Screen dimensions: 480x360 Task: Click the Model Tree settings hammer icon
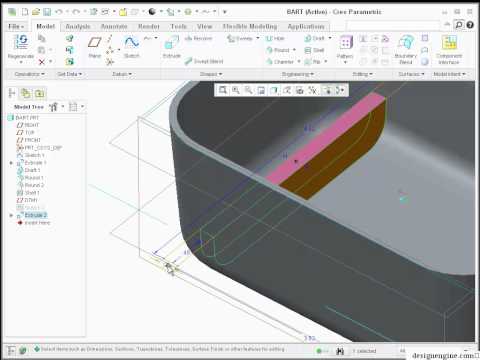coord(53,107)
